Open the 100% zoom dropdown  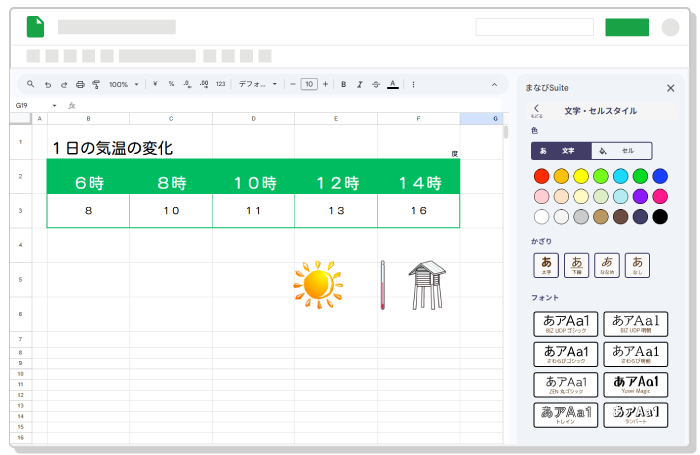(x=124, y=84)
